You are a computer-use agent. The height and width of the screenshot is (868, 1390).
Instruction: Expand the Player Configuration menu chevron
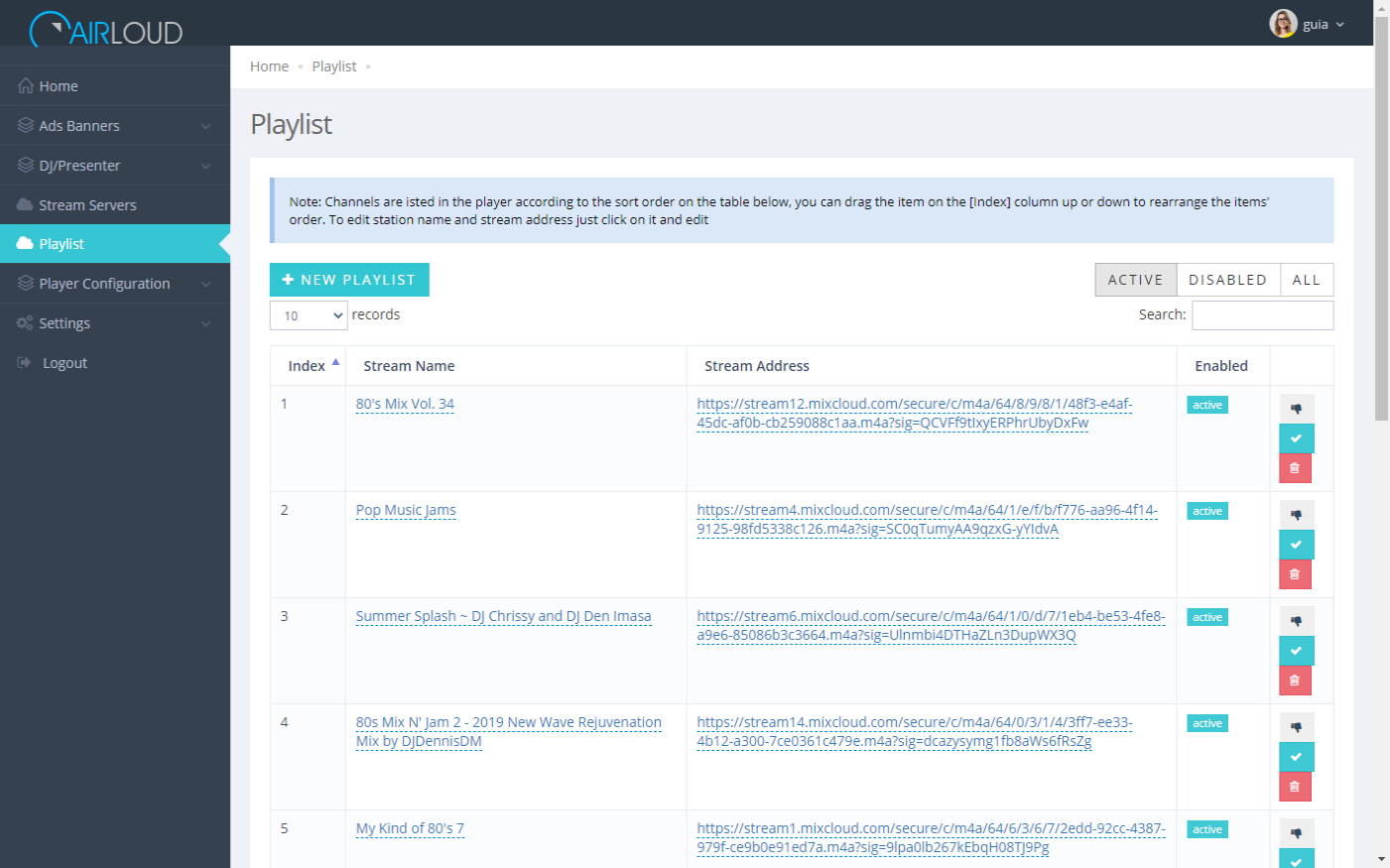(x=205, y=284)
